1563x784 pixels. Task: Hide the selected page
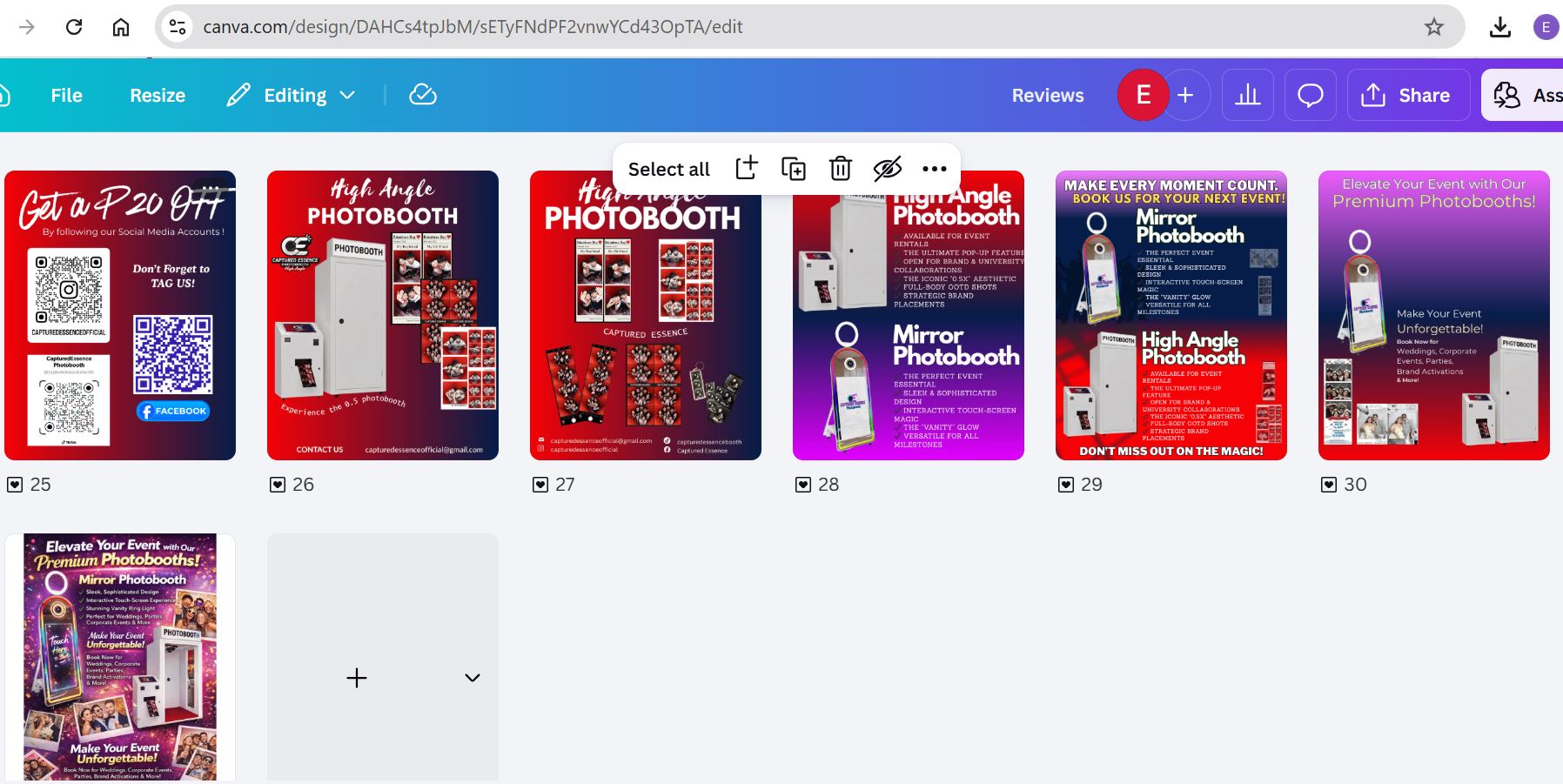click(x=888, y=168)
